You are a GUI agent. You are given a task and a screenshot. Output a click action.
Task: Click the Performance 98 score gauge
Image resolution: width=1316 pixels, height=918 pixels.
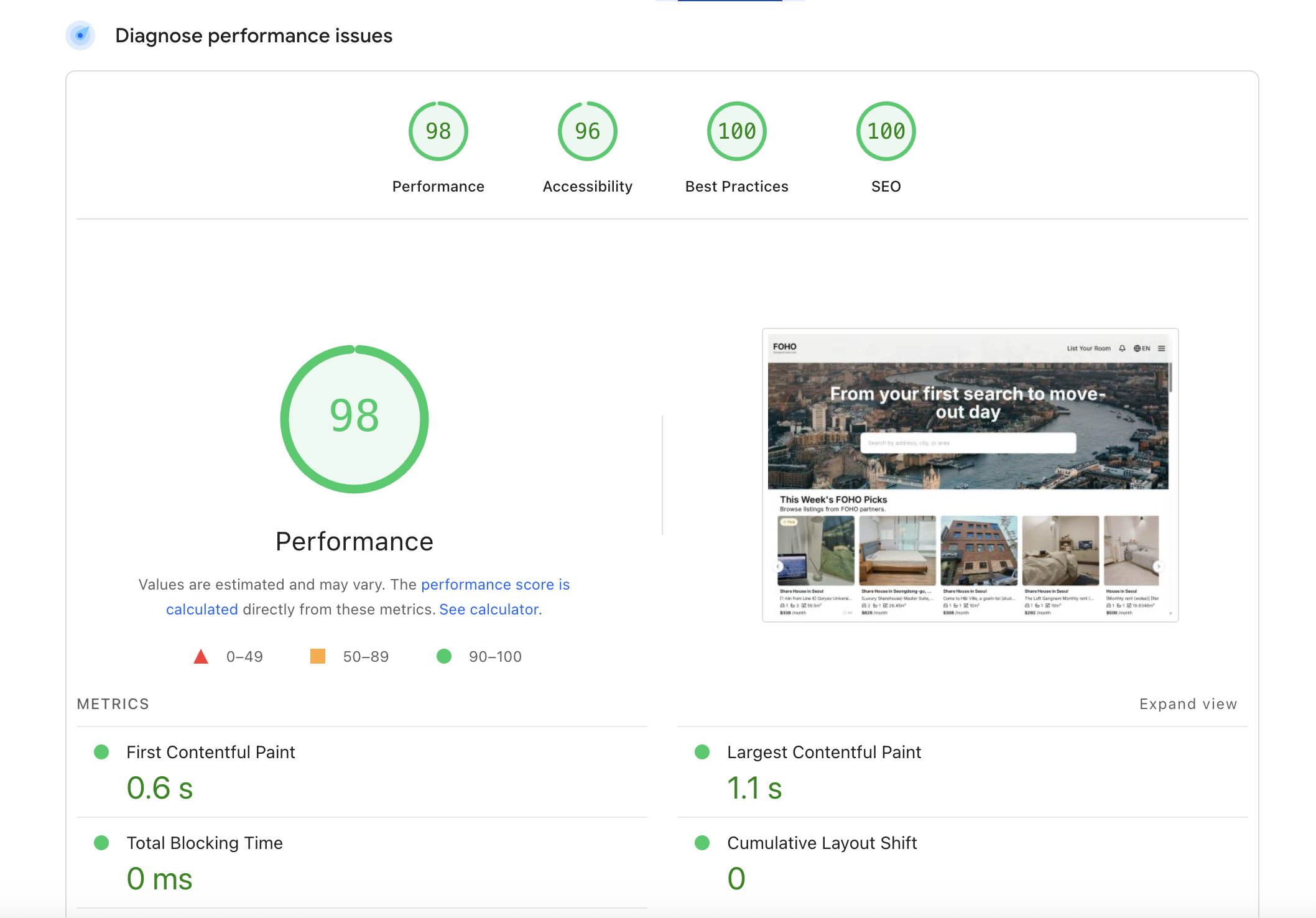(438, 131)
